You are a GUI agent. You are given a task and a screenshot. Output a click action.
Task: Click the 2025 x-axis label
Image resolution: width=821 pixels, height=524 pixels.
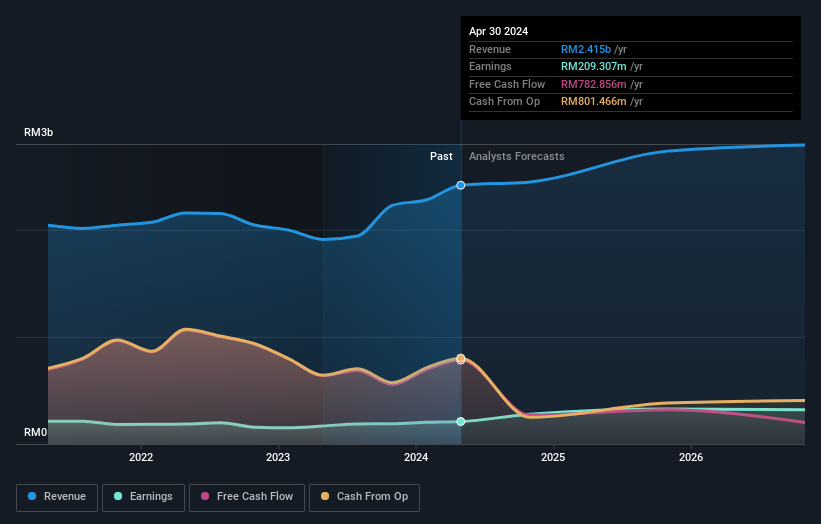553,457
